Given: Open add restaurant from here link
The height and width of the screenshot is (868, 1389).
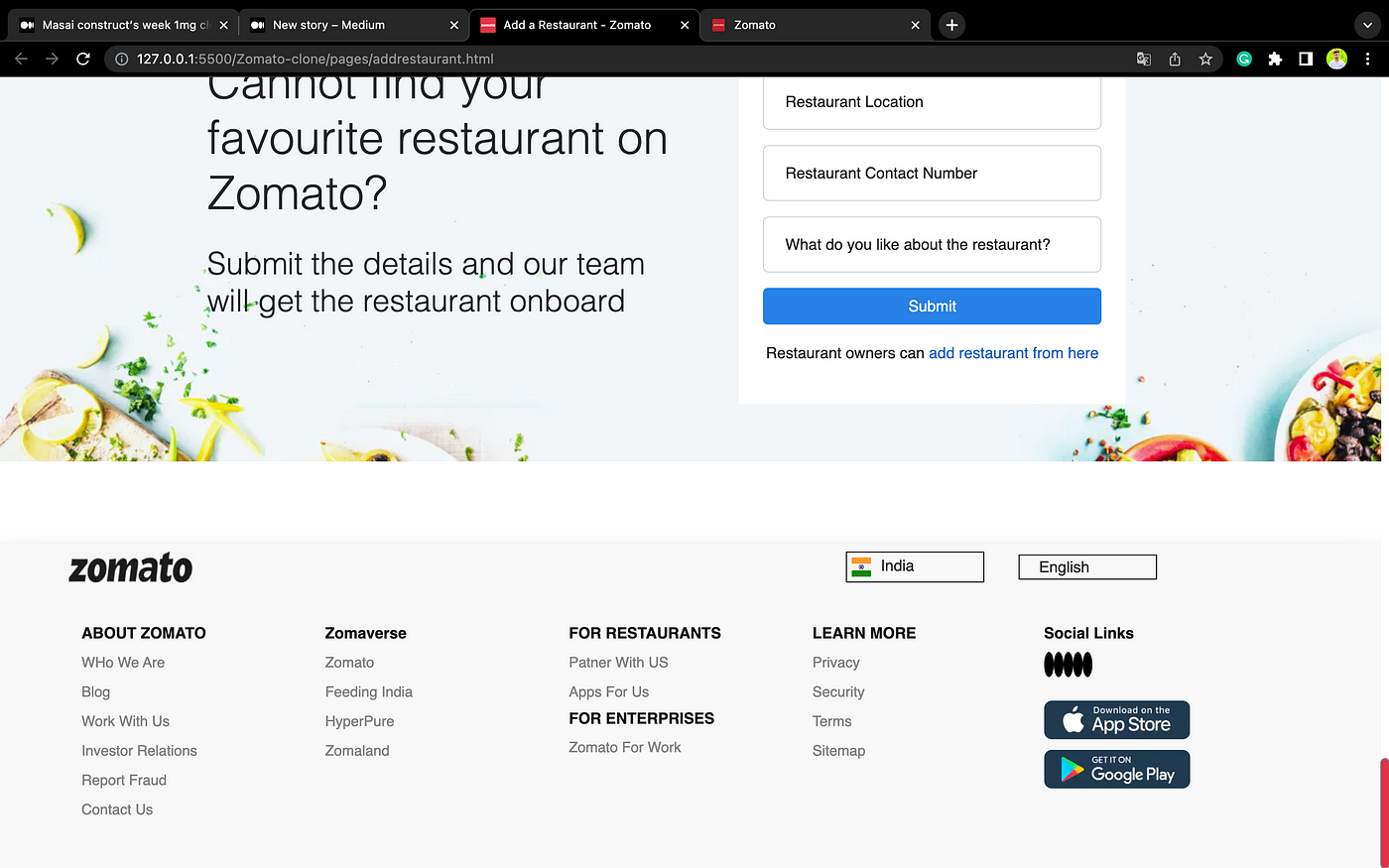Looking at the screenshot, I should coord(1013,353).
